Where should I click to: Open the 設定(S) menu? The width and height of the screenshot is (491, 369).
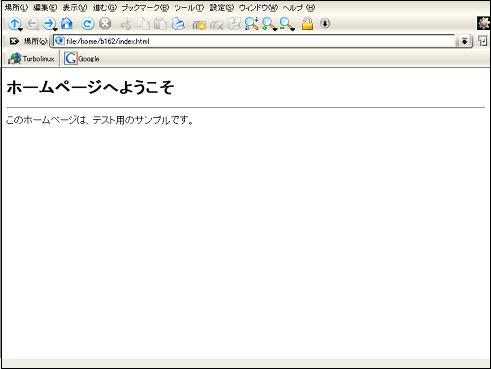(x=222, y=8)
